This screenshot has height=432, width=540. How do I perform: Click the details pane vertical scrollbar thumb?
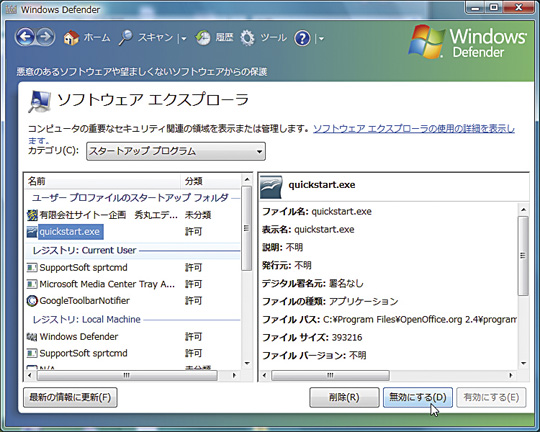coord(523,256)
